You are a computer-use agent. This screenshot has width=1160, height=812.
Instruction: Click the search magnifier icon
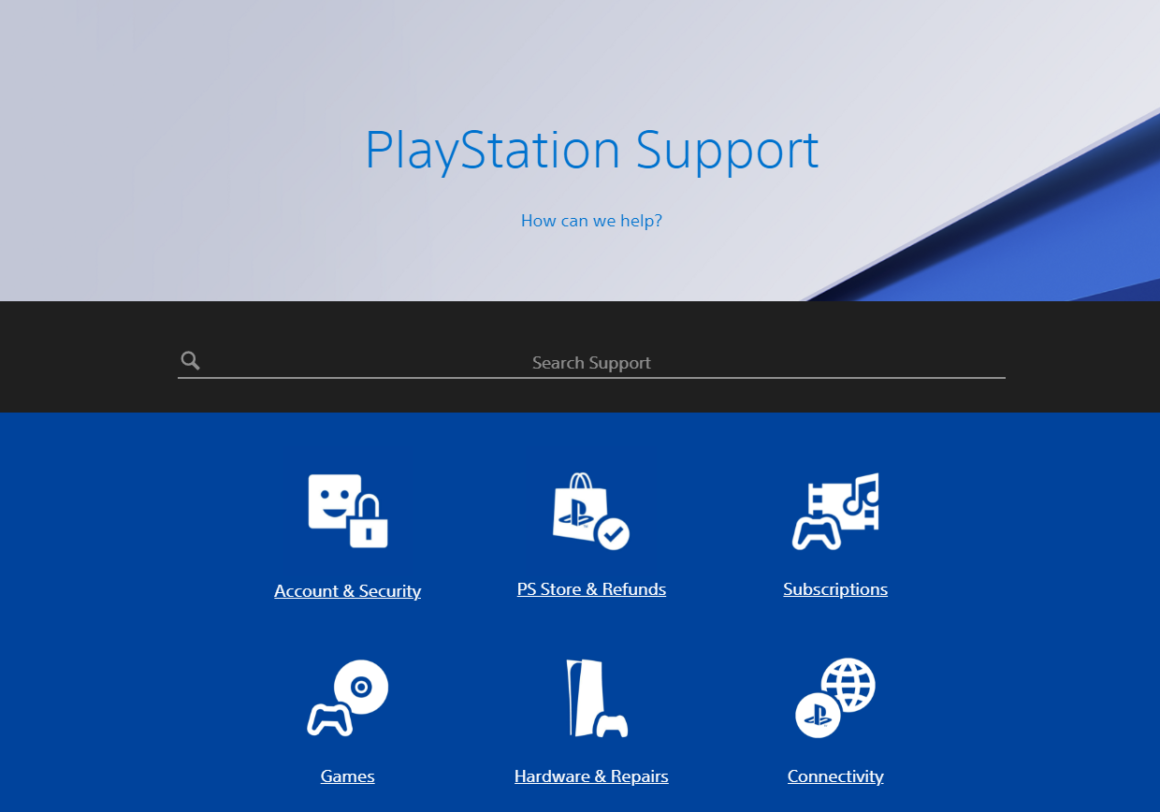[190, 360]
